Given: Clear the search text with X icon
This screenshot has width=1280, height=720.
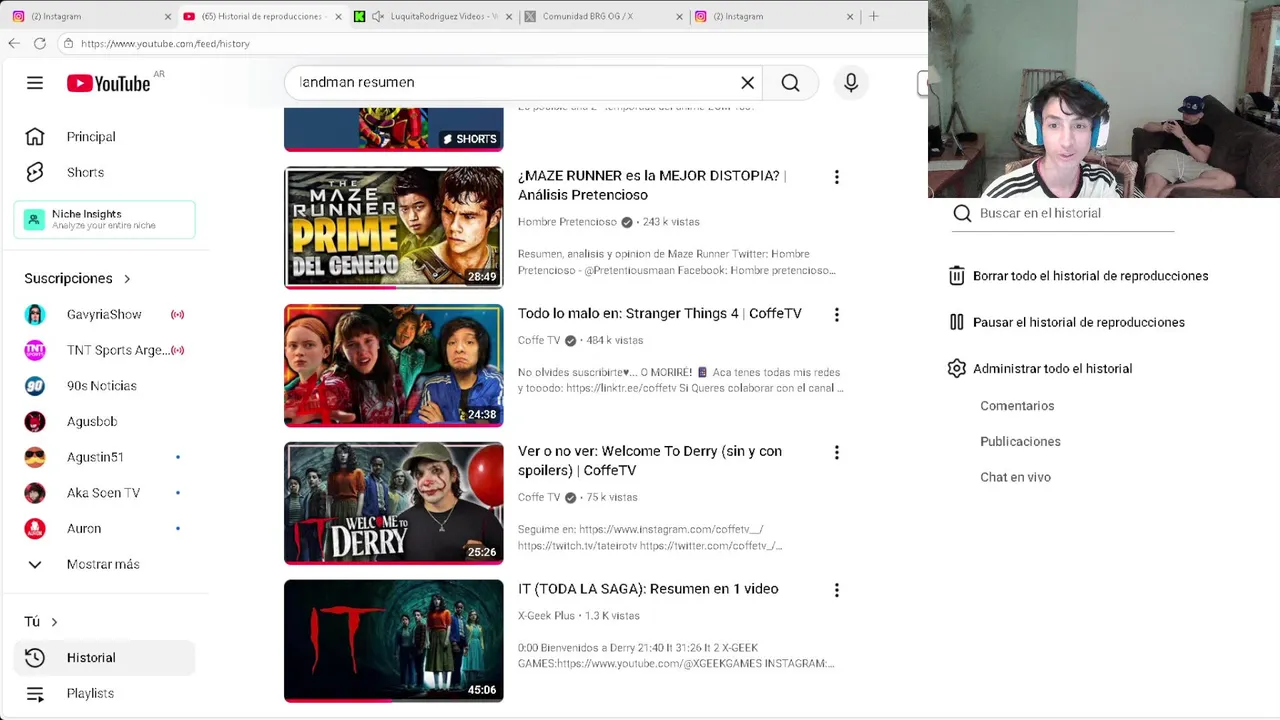Looking at the screenshot, I should [x=747, y=83].
